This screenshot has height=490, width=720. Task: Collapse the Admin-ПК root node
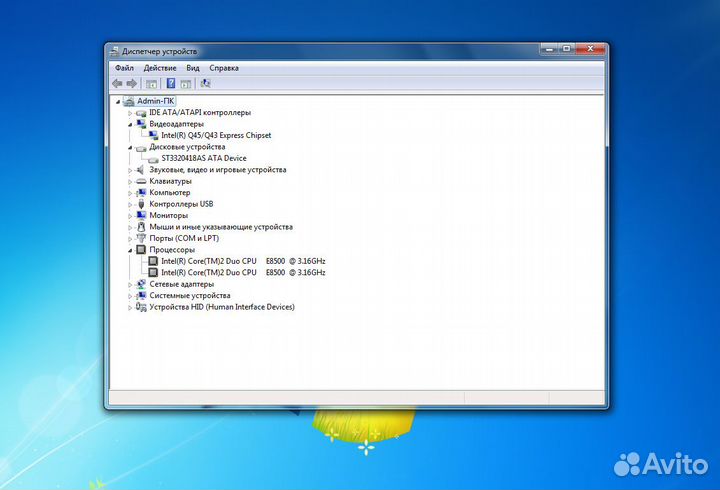pyautogui.click(x=118, y=102)
